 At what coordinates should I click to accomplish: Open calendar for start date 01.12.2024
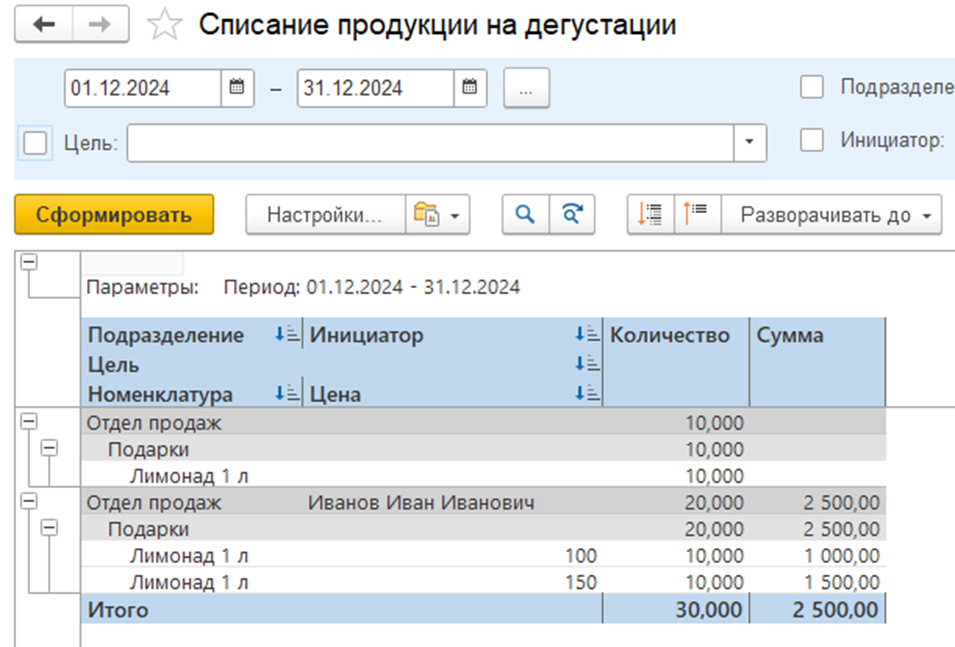pos(236,88)
